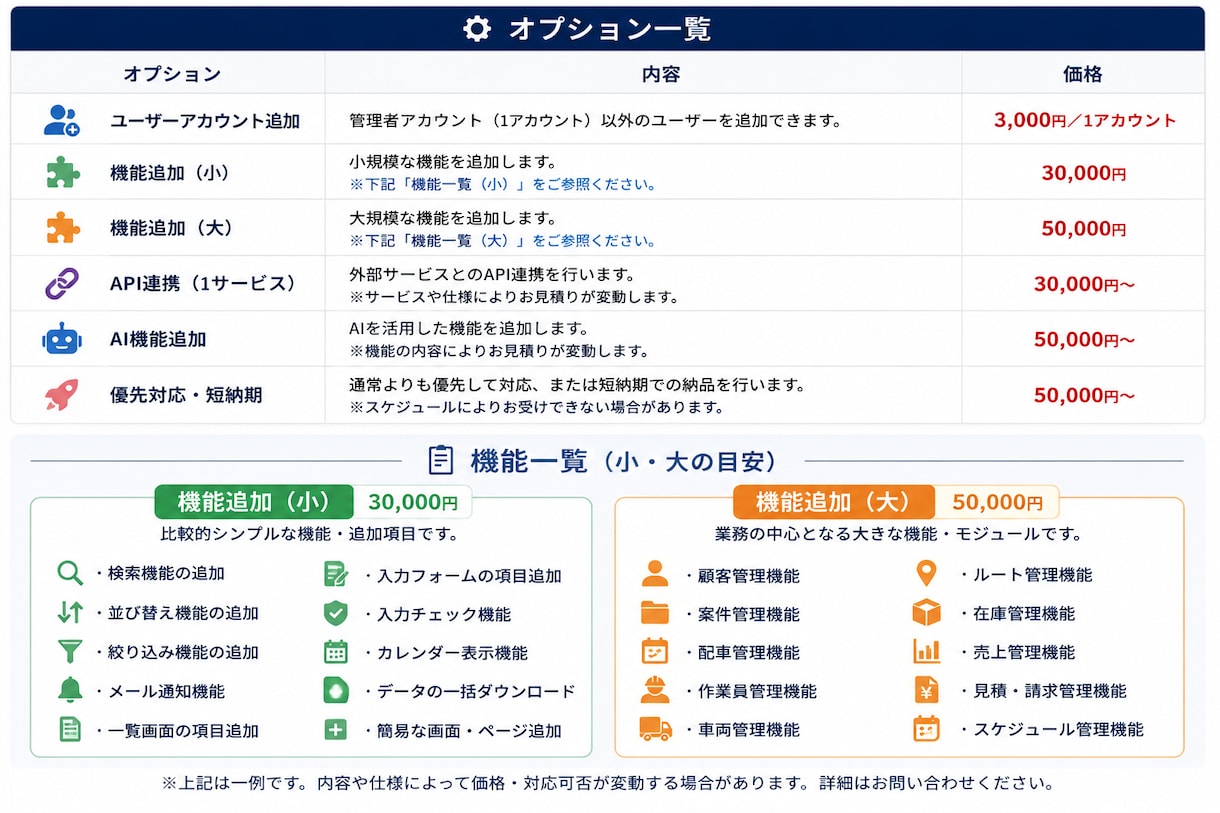The height and width of the screenshot is (813, 1220).
Task: Click the folder icon for 案件管理機能
Action: [x=655, y=613]
